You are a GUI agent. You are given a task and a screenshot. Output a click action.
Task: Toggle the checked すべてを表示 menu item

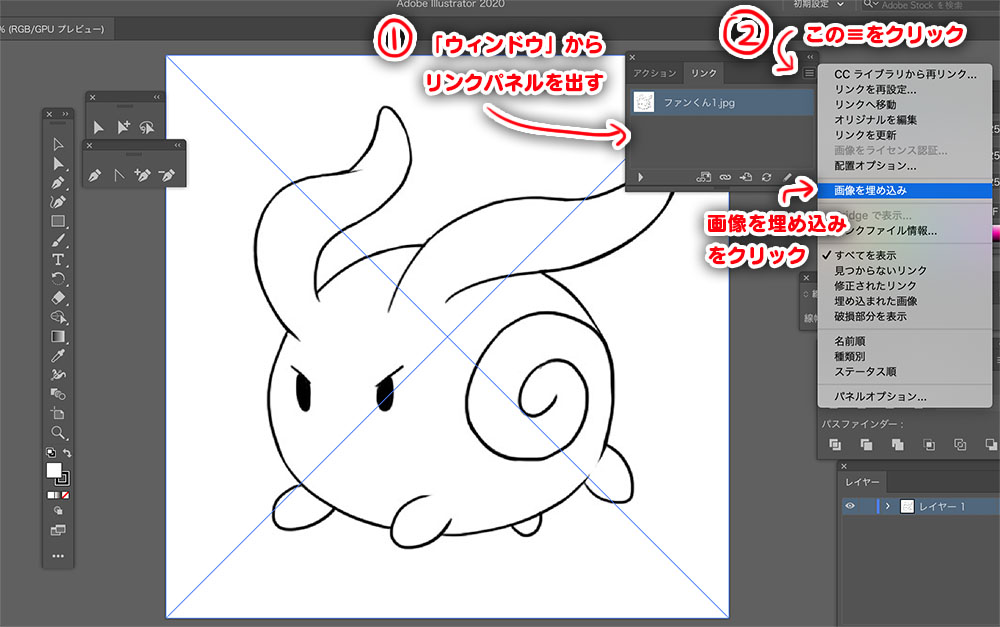[865, 255]
